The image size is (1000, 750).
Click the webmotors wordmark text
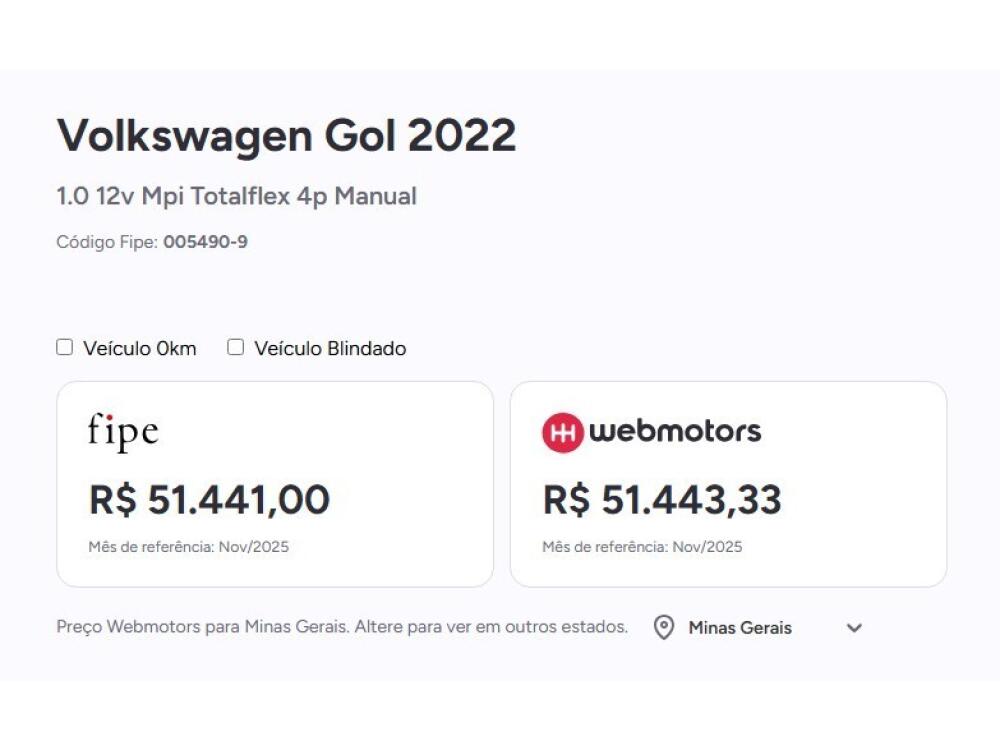click(x=675, y=432)
